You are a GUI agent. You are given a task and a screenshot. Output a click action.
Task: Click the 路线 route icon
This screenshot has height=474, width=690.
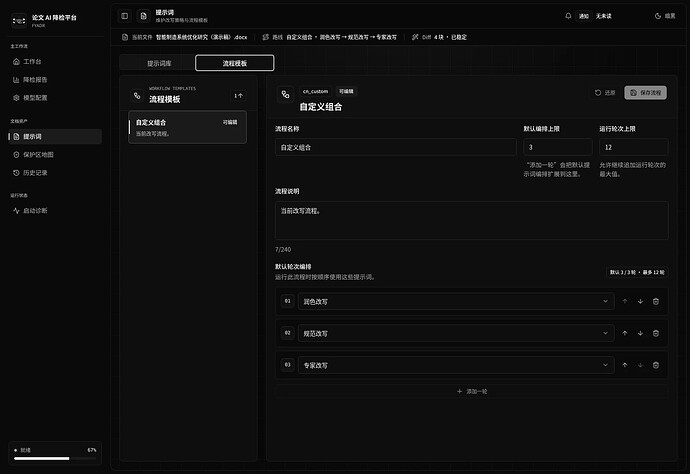click(265, 37)
